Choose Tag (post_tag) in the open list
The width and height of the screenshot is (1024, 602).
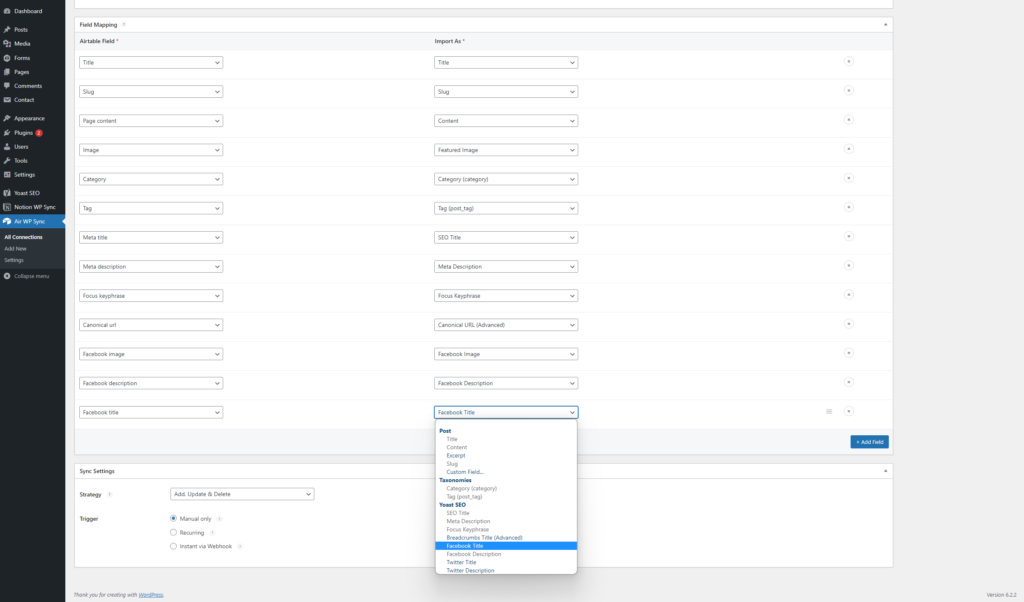[x=505, y=496]
